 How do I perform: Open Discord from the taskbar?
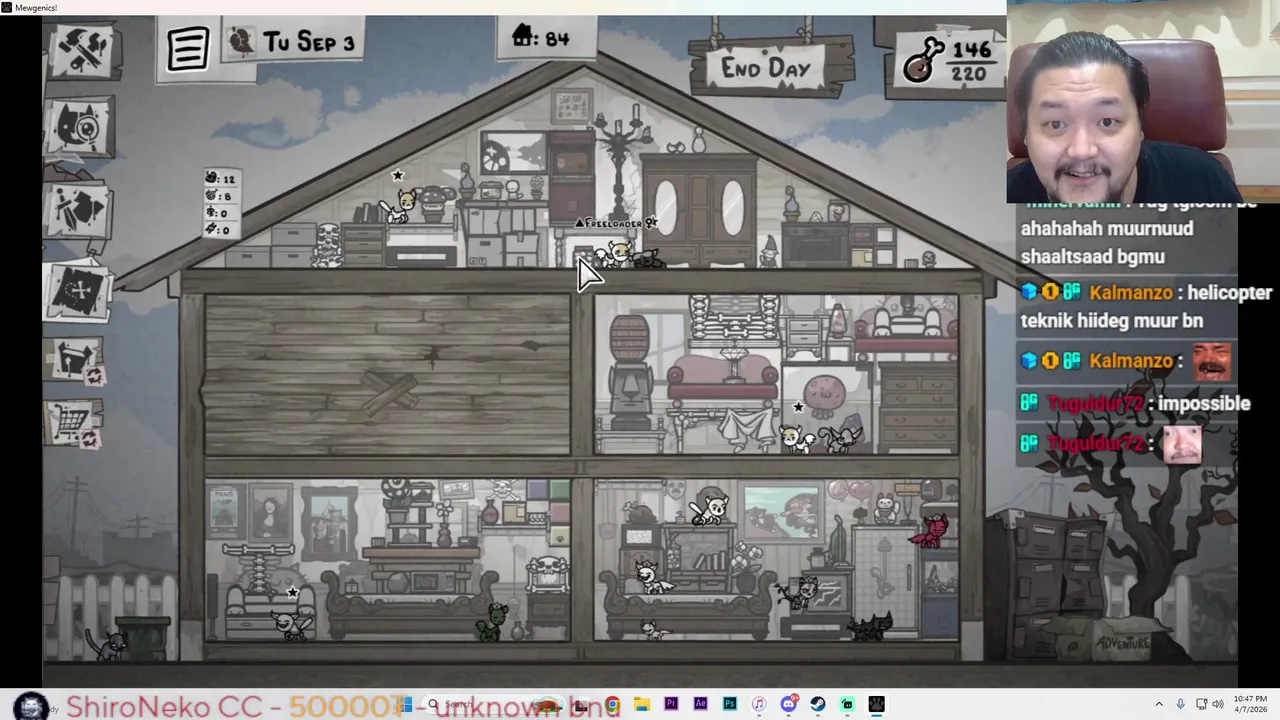click(789, 704)
